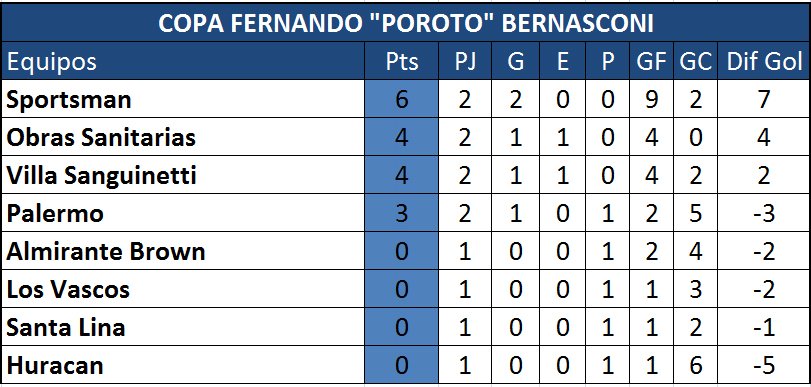This screenshot has height=387, width=811.
Task: Select the Huracan team cell
Action: click(x=183, y=365)
